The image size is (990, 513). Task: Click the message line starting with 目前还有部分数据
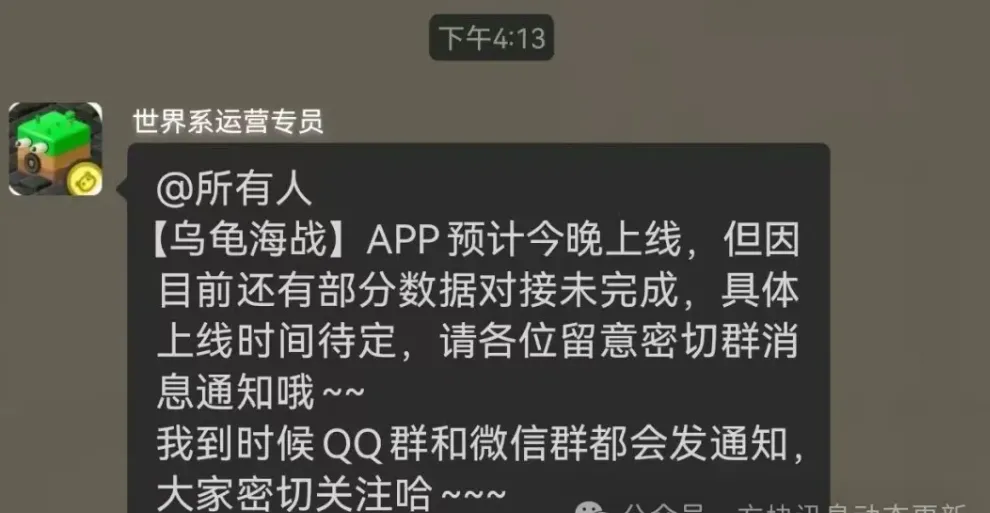point(478,290)
